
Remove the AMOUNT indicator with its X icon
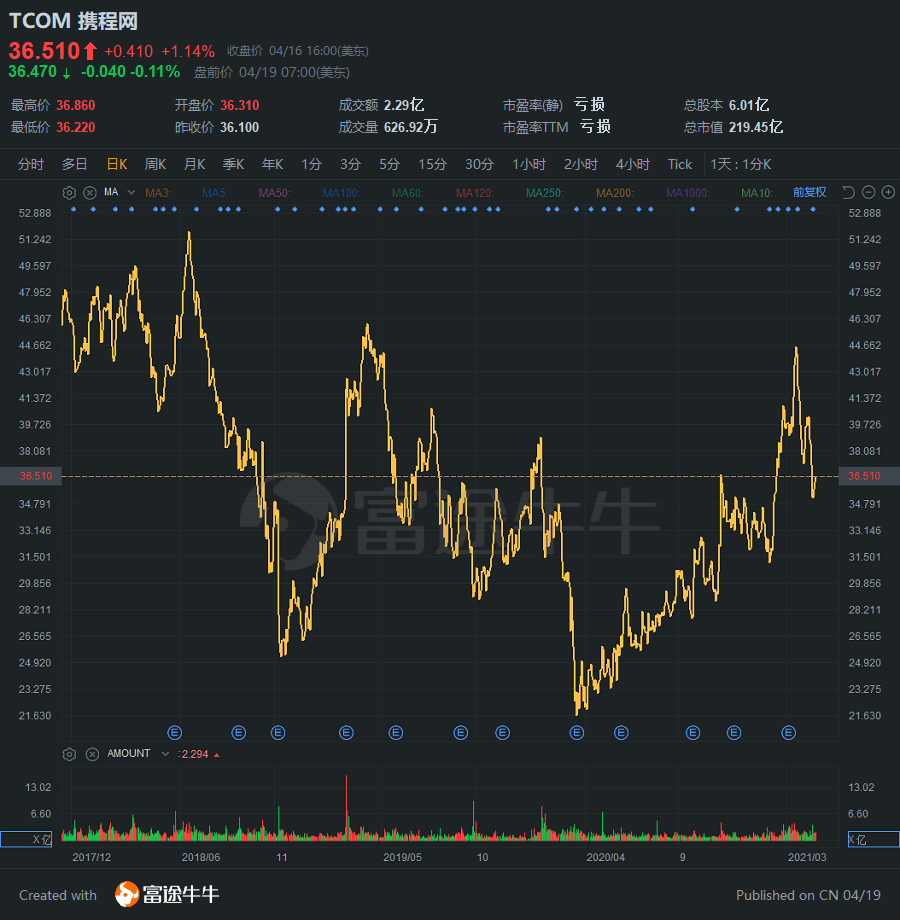(92, 755)
